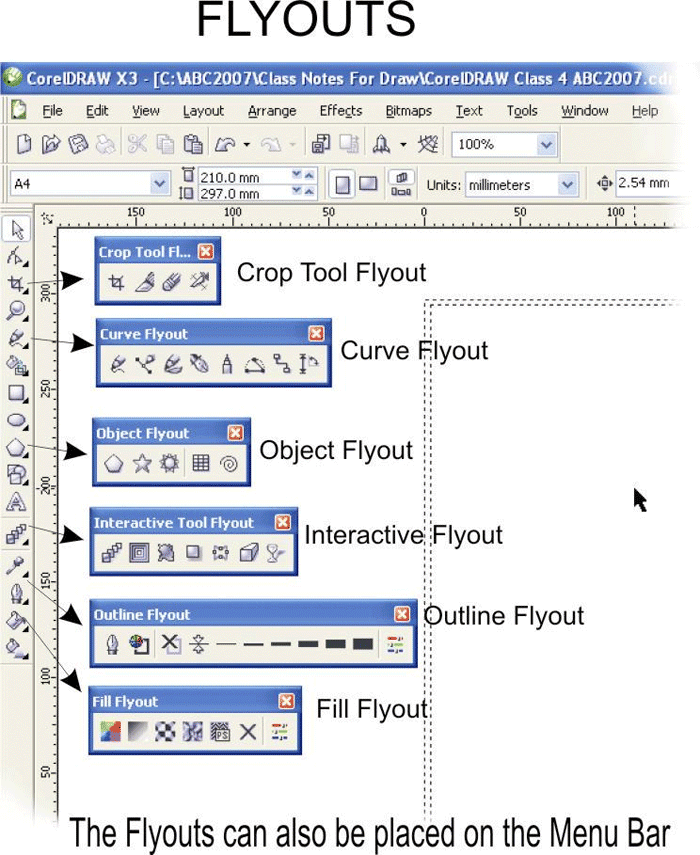
Task: Click the Graph Paper tool in the Object flyout
Action: click(201, 463)
